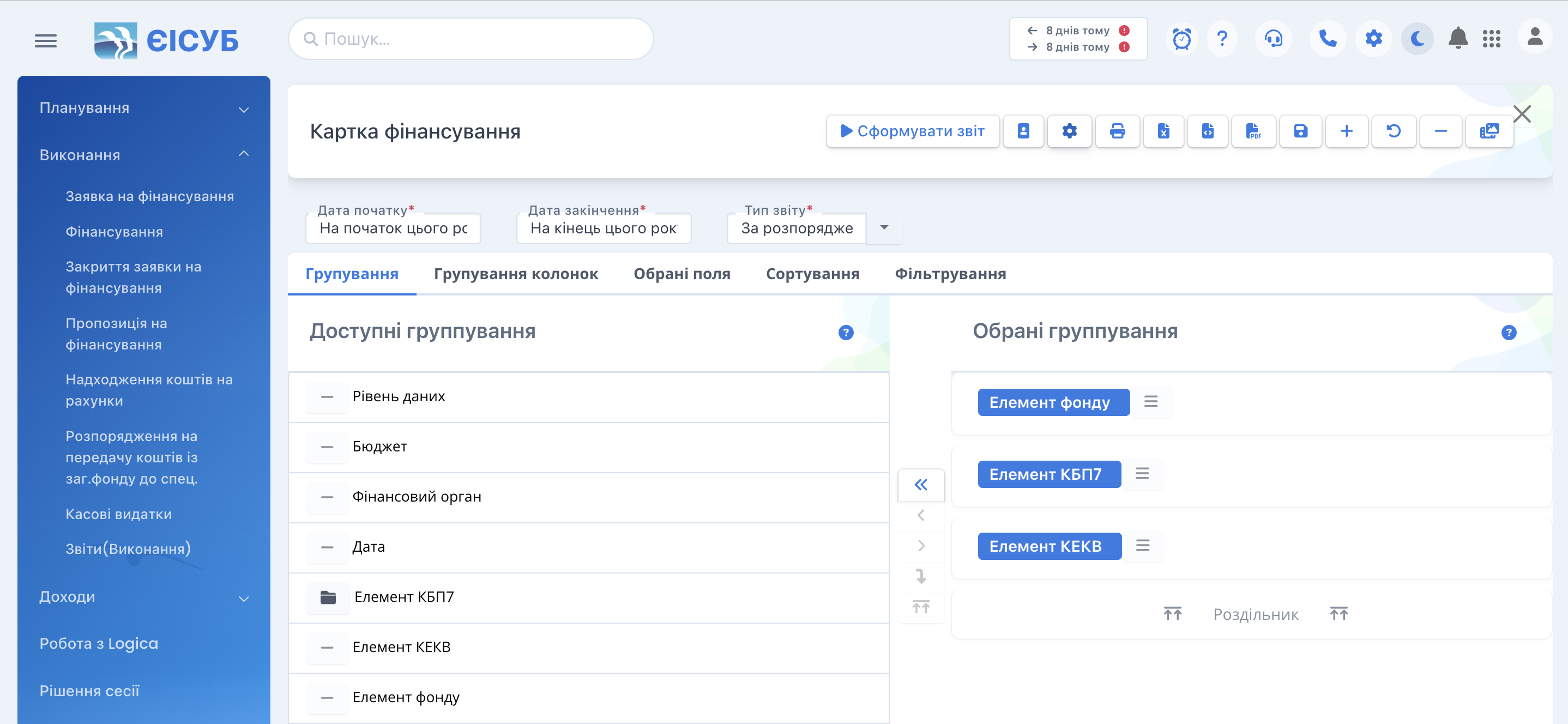Expand Планування sidebar section
1568x724 pixels.
coord(144,108)
